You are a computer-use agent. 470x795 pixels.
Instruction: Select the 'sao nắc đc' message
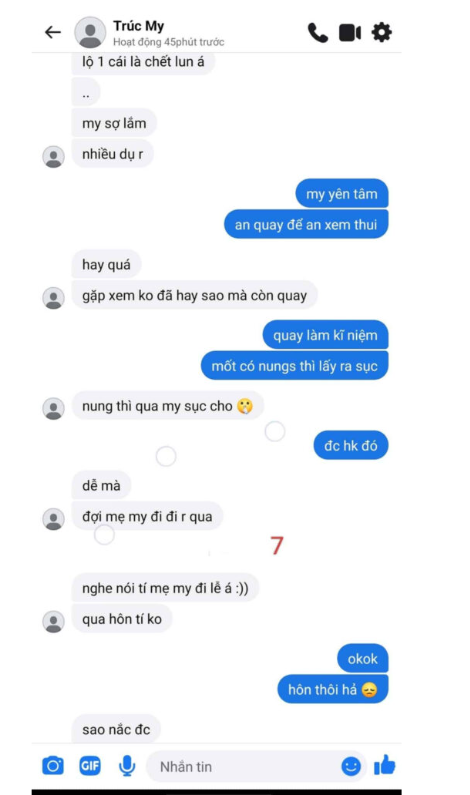(116, 729)
